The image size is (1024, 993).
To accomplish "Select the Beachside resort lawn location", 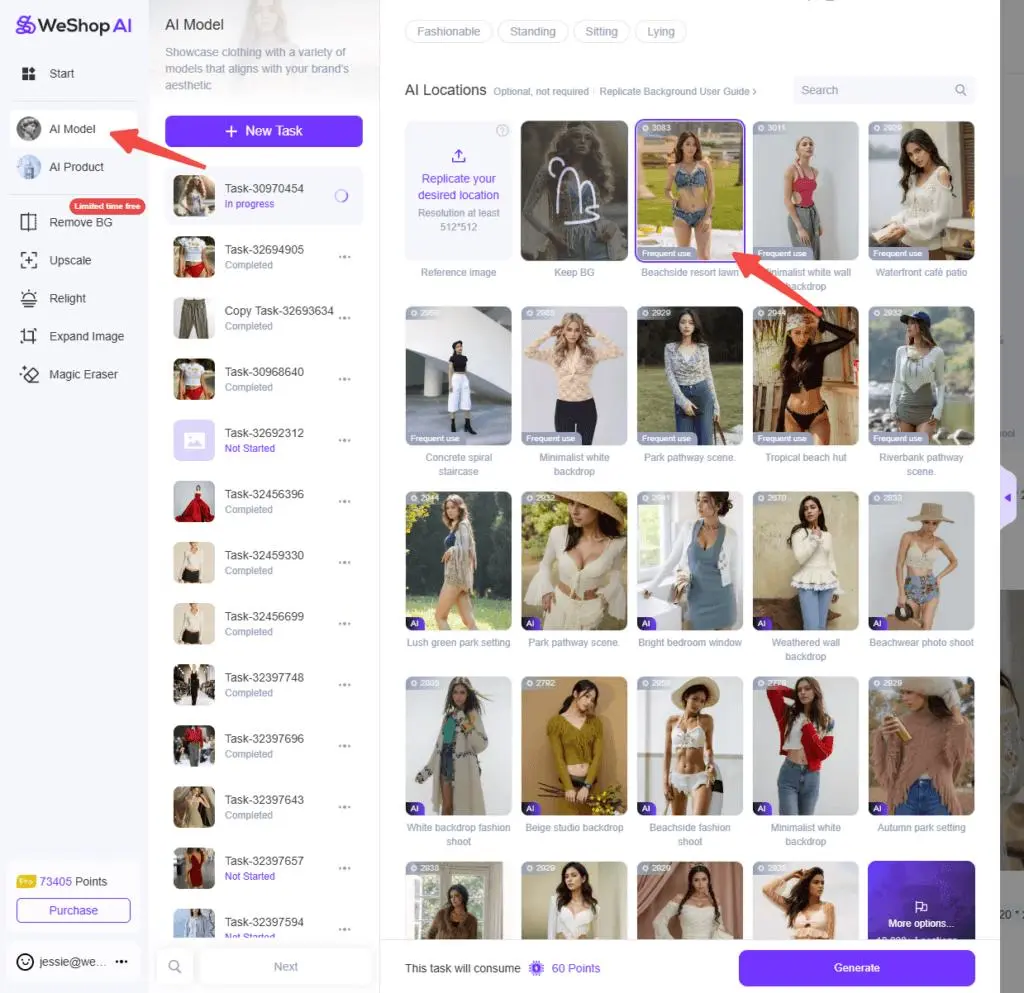I will click(x=690, y=191).
